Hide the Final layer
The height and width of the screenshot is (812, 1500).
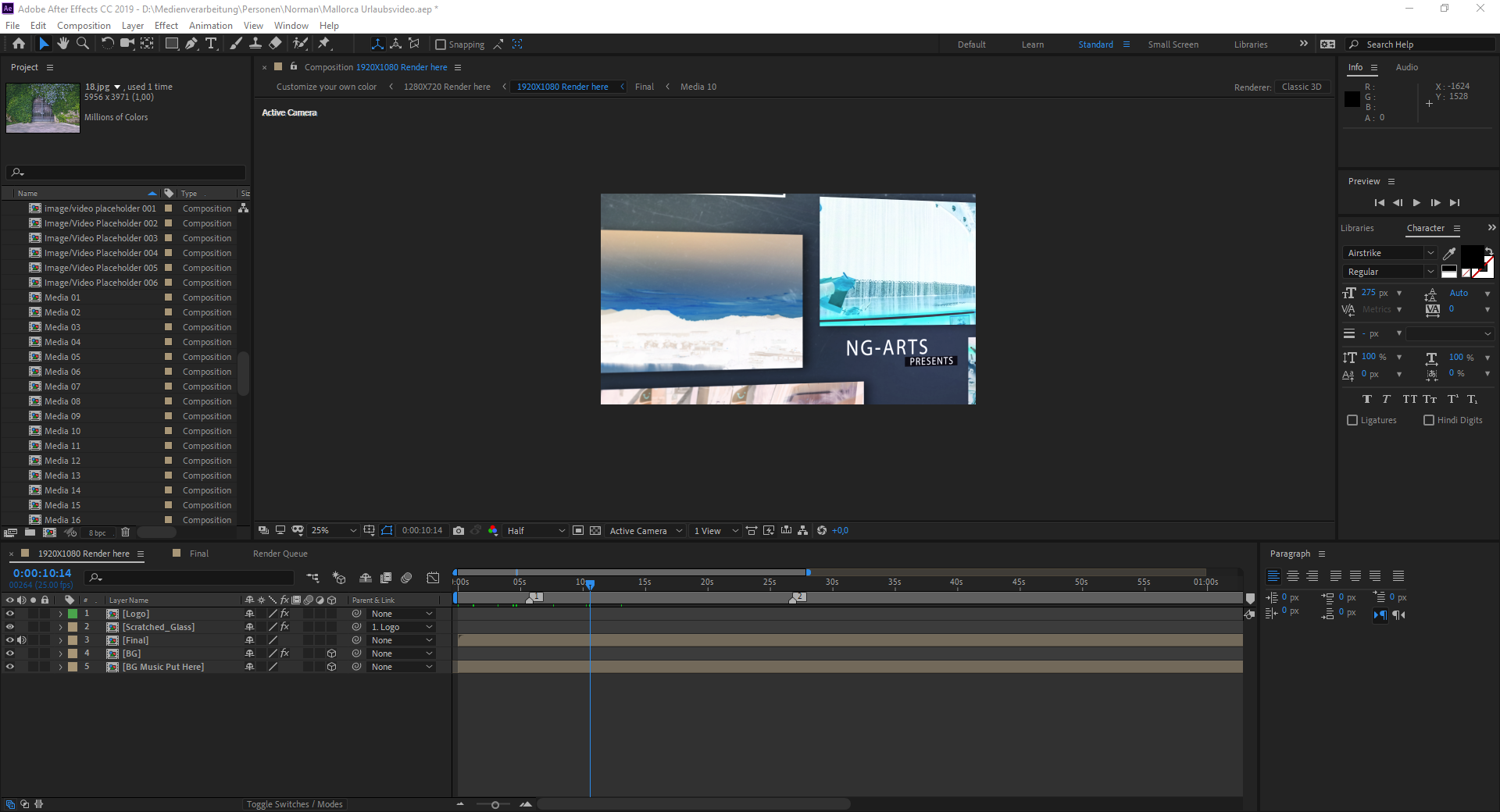[9, 640]
